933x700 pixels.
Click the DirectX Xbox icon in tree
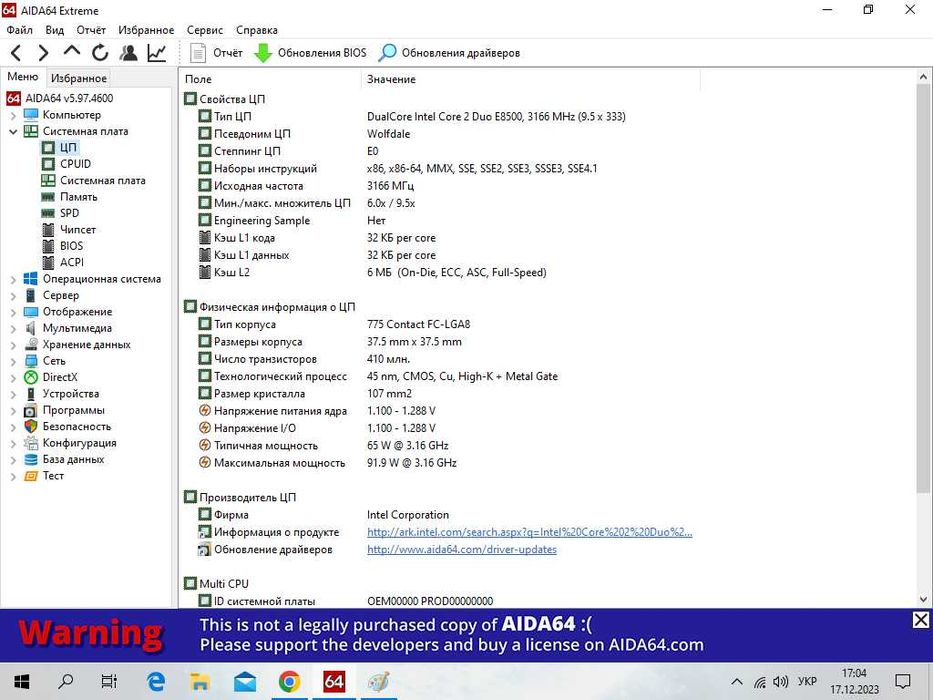(31, 377)
